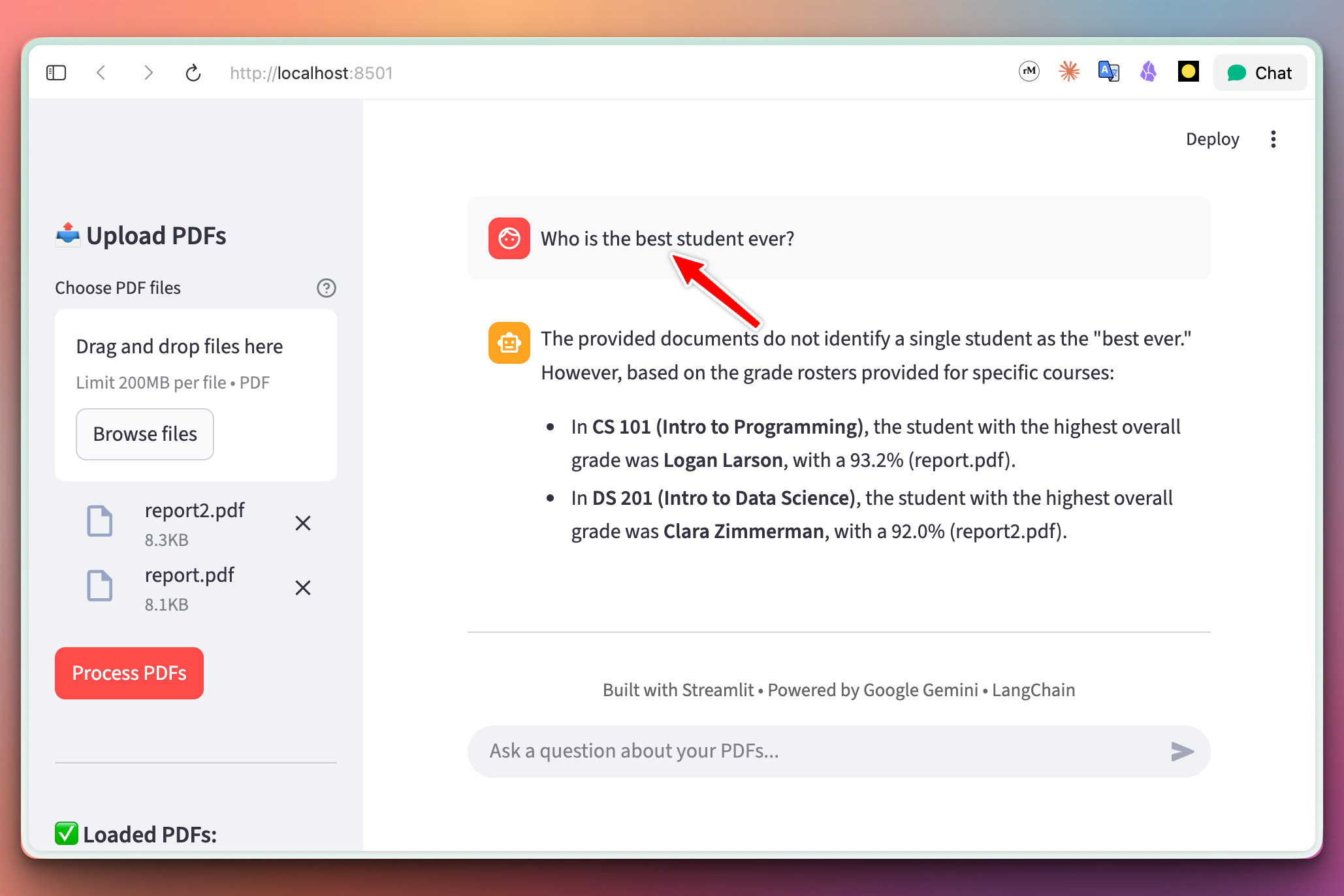Image resolution: width=1344 pixels, height=896 pixels.
Task: Toggle the browser sidebar panel icon
Action: 56,72
